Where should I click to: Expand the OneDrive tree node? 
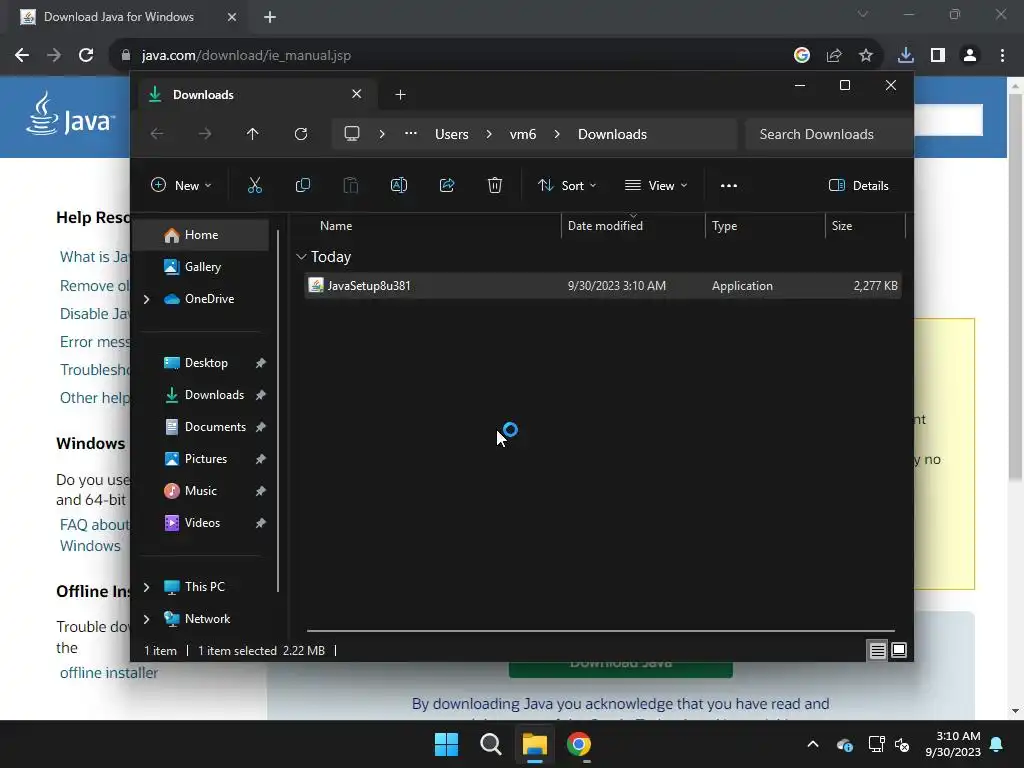pos(146,299)
